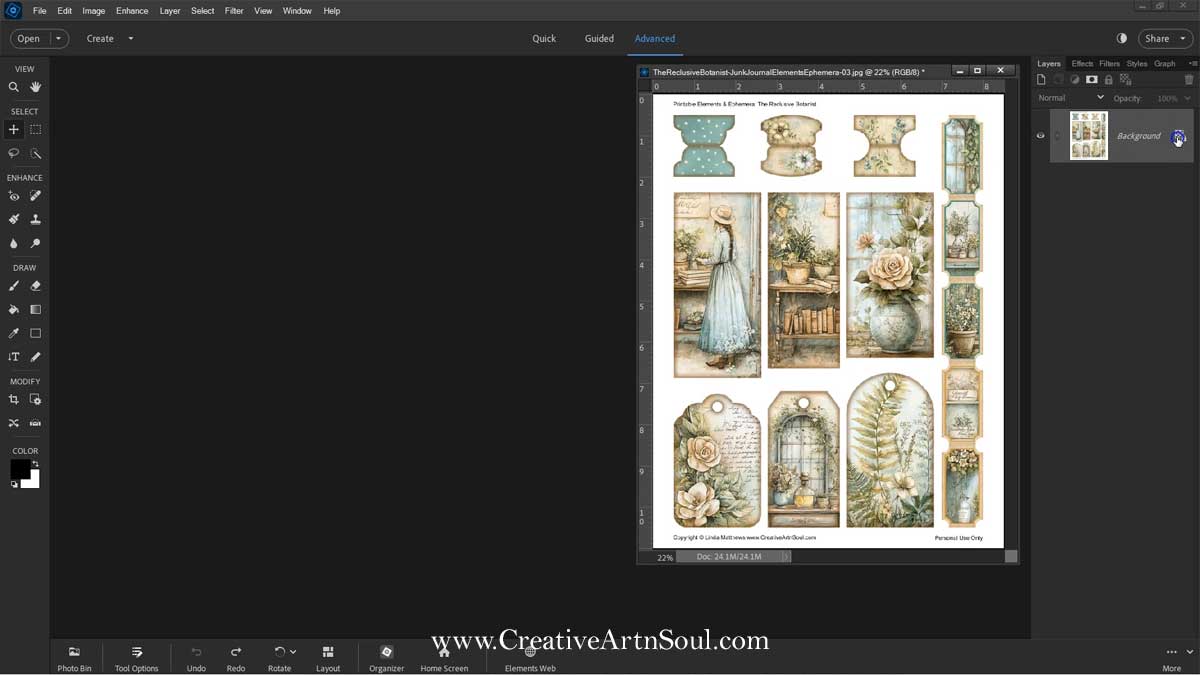Switch to the Effects panel tab
This screenshot has height=675, width=1200.
(1082, 64)
